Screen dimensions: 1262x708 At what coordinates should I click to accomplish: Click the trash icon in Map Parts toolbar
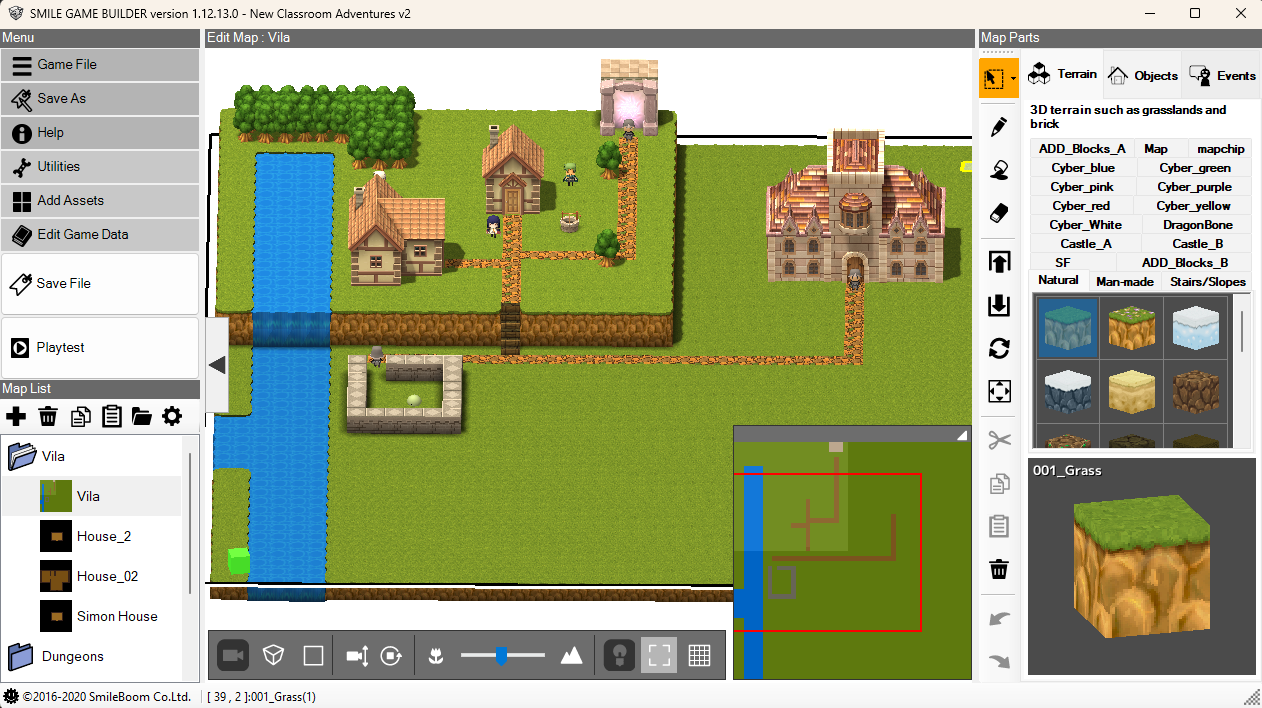(x=998, y=569)
